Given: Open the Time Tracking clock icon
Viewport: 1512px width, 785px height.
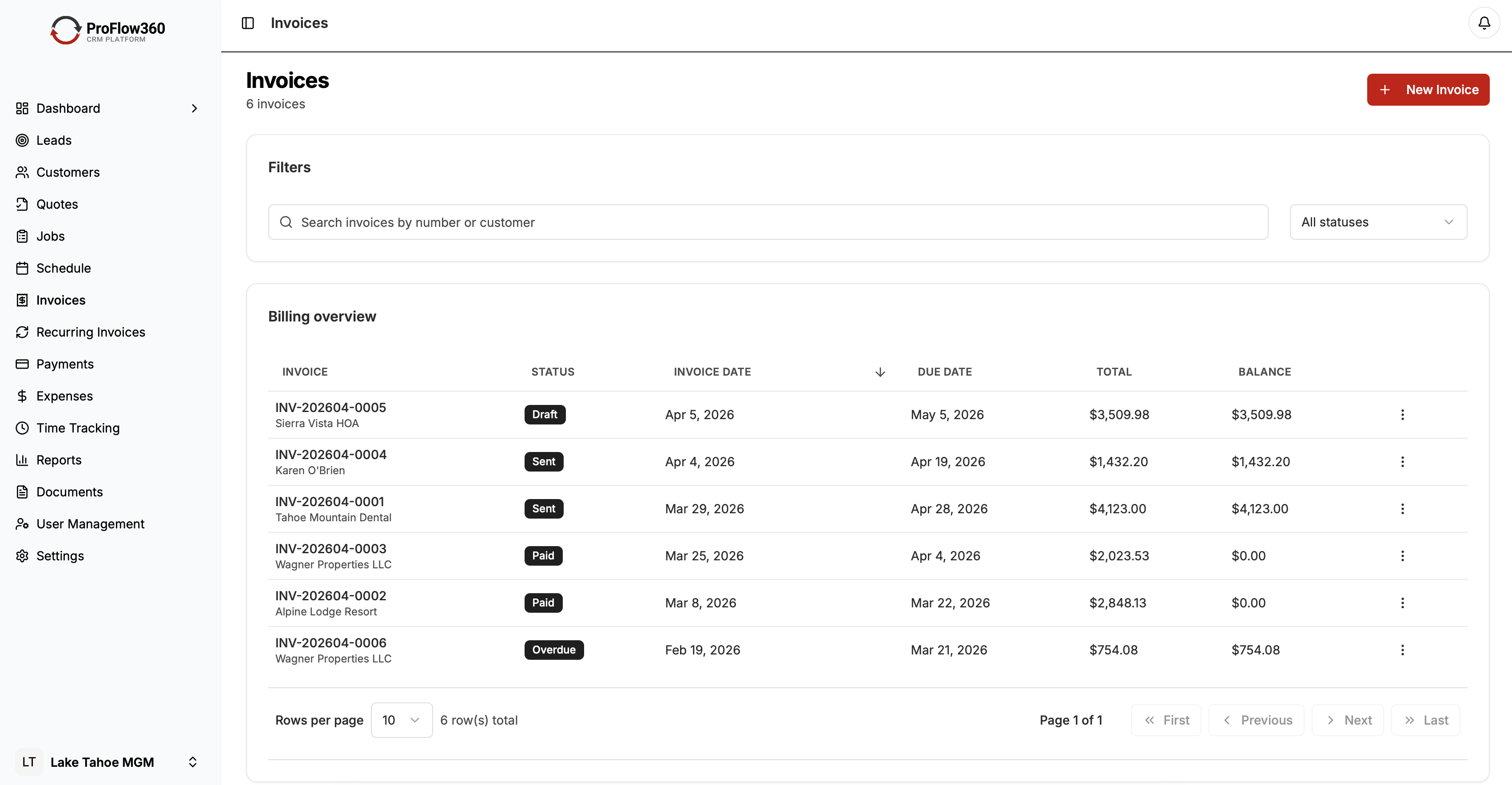Looking at the screenshot, I should pos(22,428).
